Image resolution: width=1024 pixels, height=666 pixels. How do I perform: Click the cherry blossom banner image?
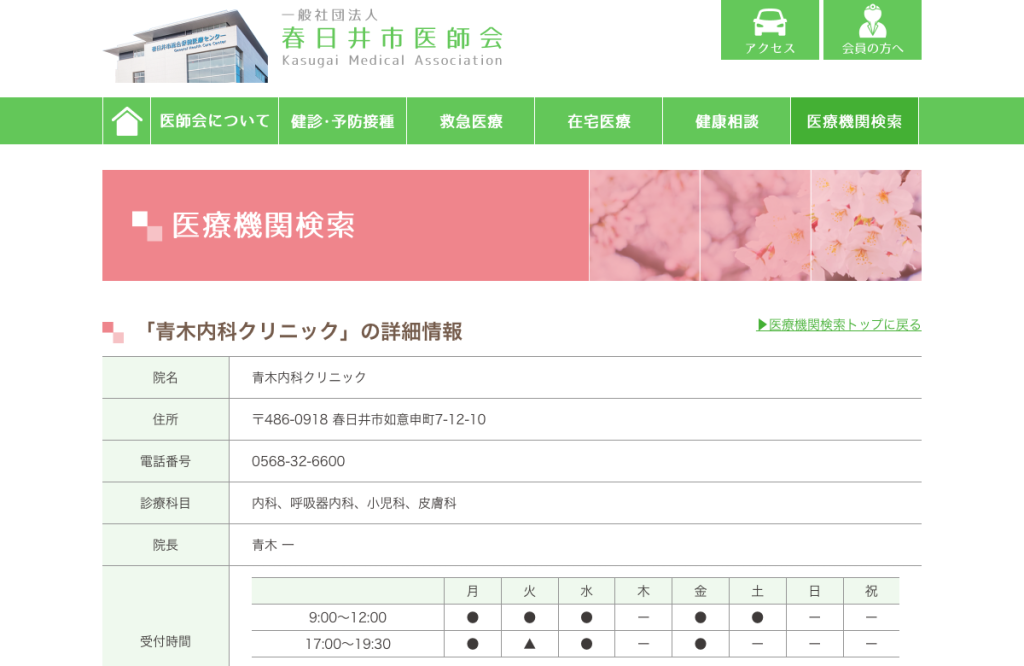pos(756,225)
